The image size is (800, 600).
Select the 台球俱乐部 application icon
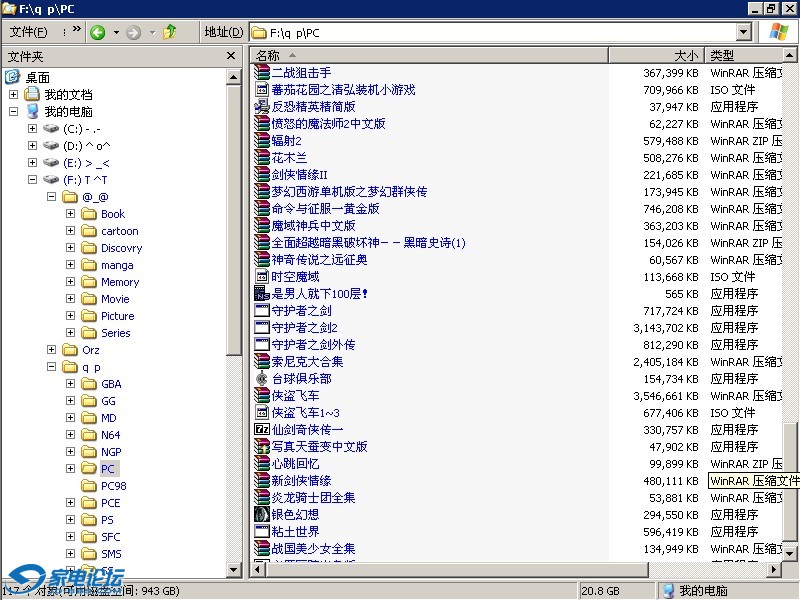262,379
